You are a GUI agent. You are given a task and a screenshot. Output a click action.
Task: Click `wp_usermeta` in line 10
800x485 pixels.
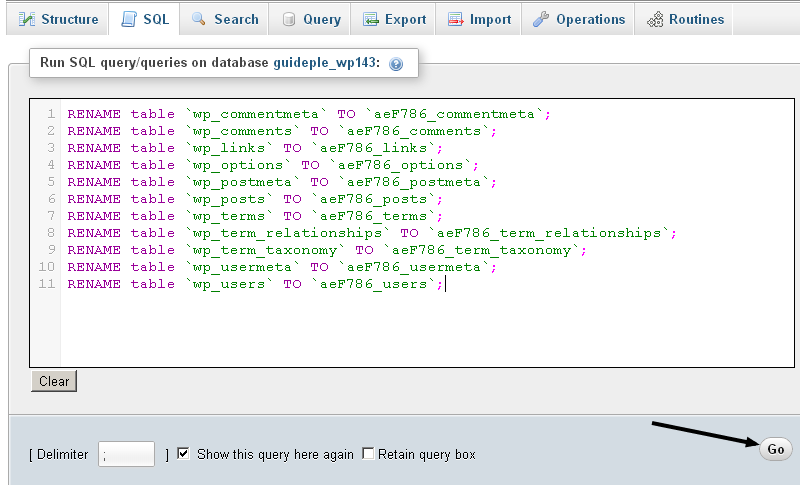click(x=242, y=267)
